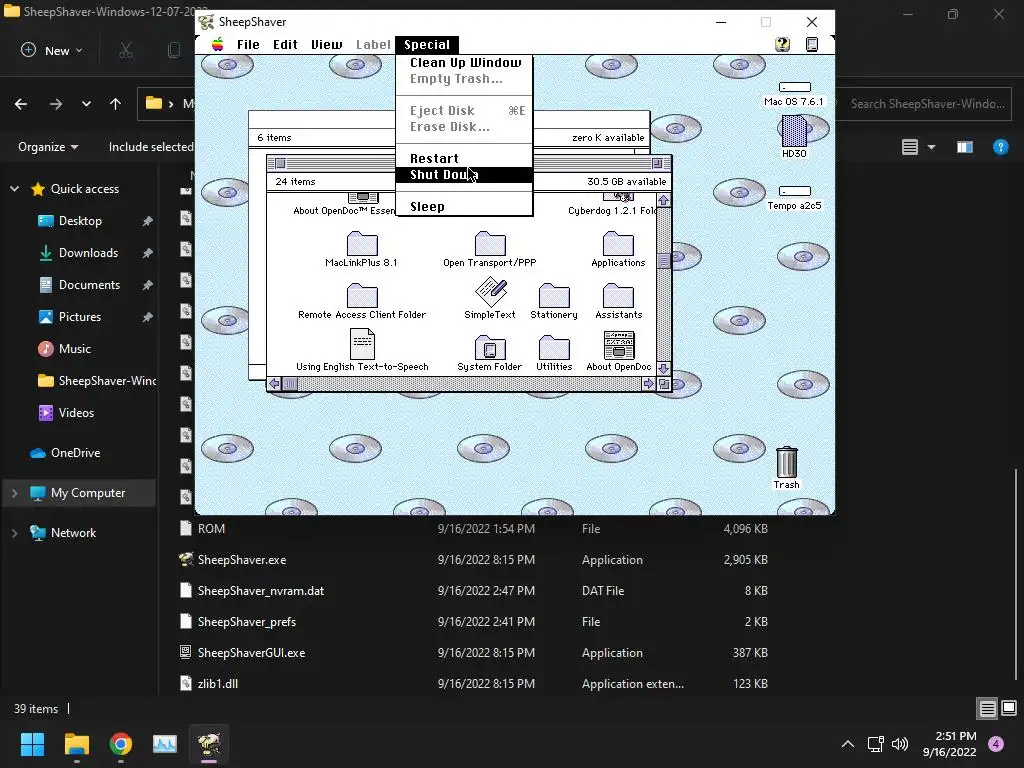The width and height of the screenshot is (1024, 768).
Task: Open recent locations dropdown in Explorer
Action: [86, 104]
